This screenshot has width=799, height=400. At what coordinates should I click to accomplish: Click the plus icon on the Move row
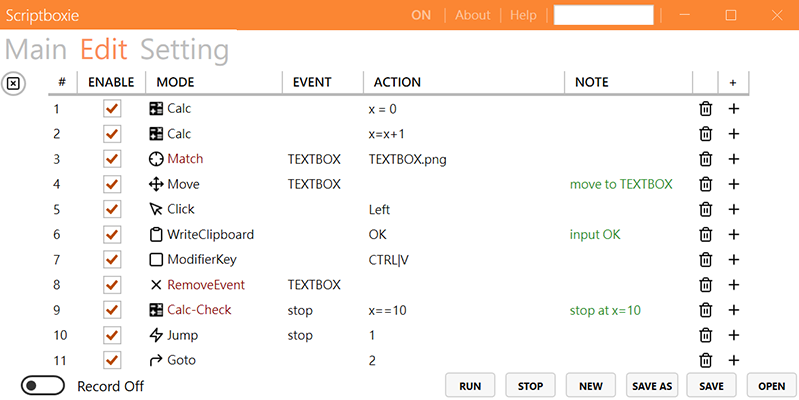click(x=734, y=184)
